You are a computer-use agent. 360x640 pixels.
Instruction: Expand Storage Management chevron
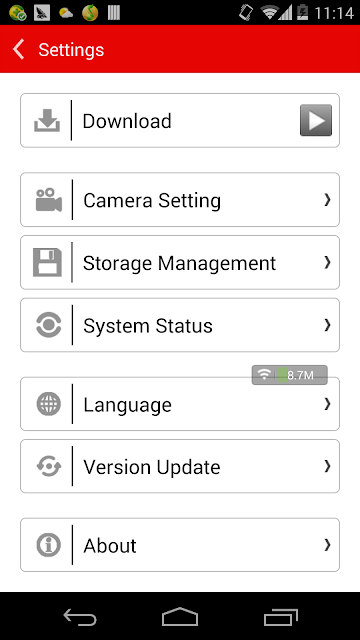327,262
